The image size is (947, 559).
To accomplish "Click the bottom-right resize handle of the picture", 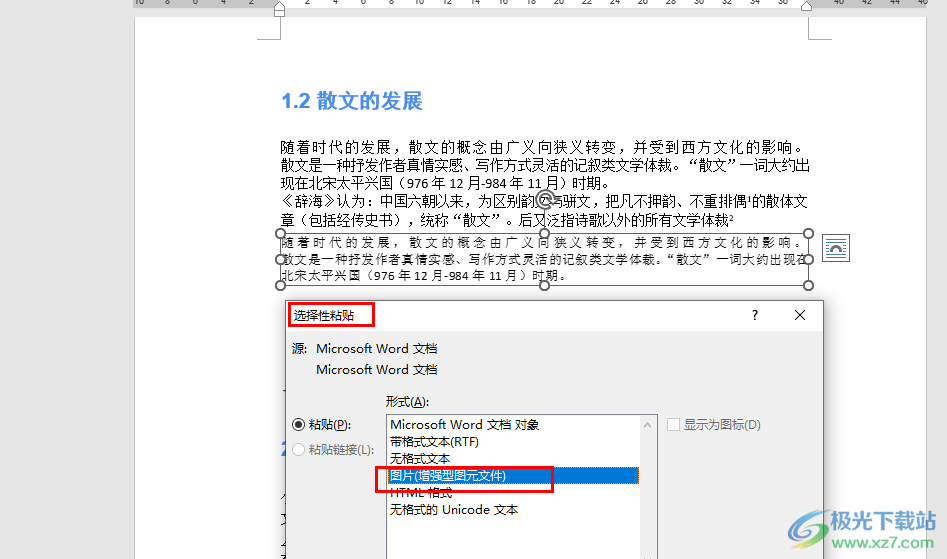I will [808, 286].
